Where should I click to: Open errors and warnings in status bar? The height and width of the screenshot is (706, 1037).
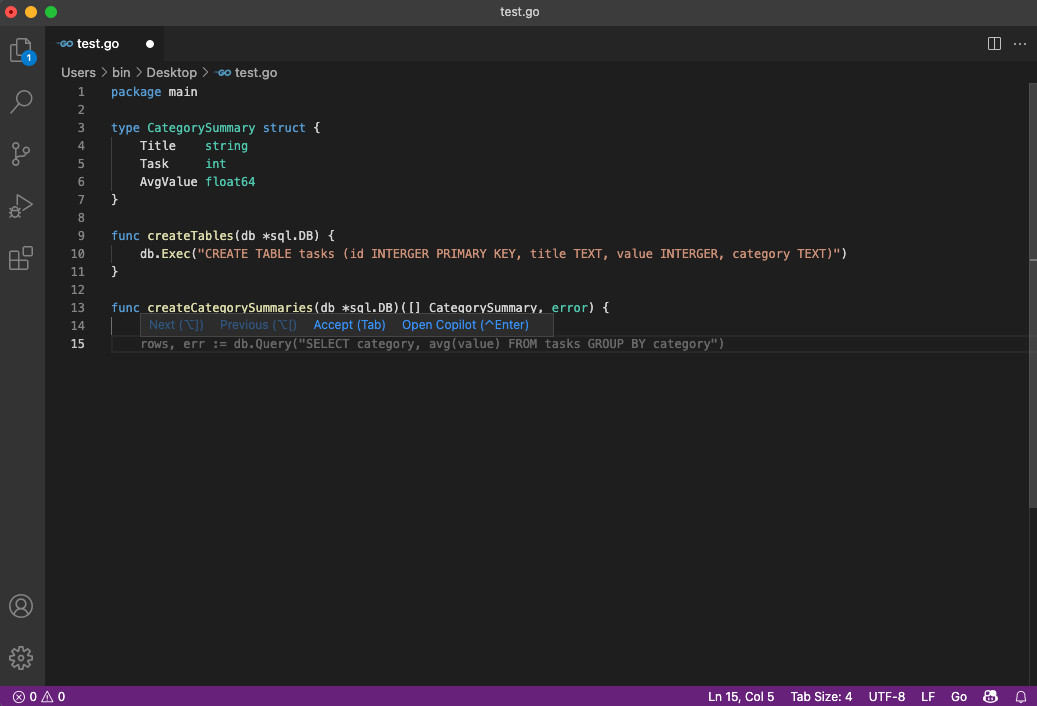[39, 696]
